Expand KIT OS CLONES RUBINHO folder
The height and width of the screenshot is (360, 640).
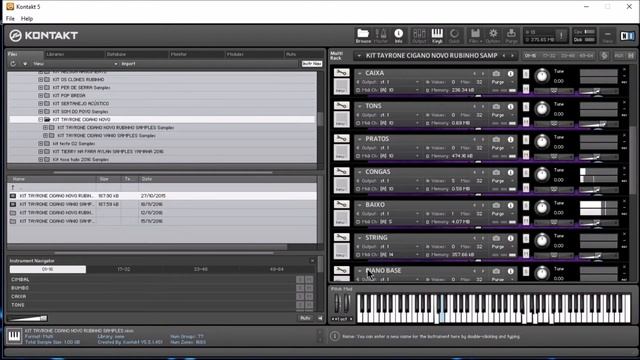point(40,80)
